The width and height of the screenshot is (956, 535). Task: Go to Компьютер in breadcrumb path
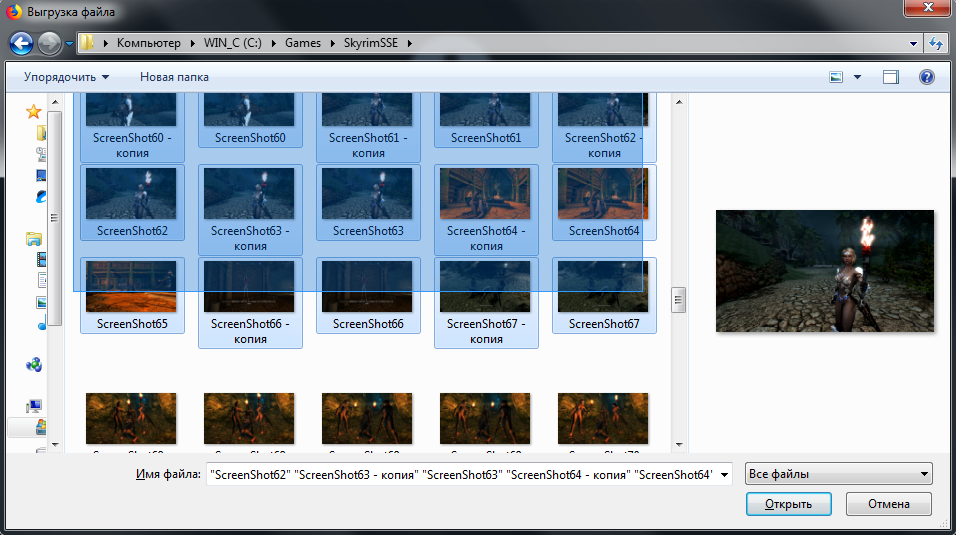pos(149,43)
